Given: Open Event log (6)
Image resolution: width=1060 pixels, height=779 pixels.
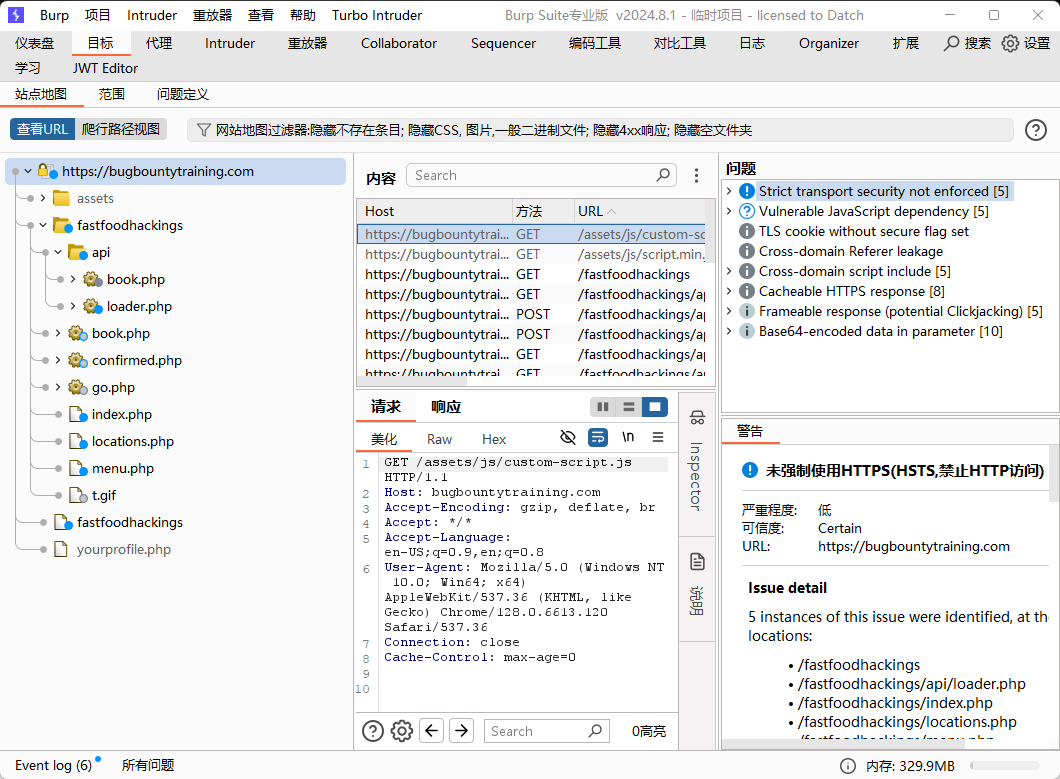Looking at the screenshot, I should (x=53, y=765).
